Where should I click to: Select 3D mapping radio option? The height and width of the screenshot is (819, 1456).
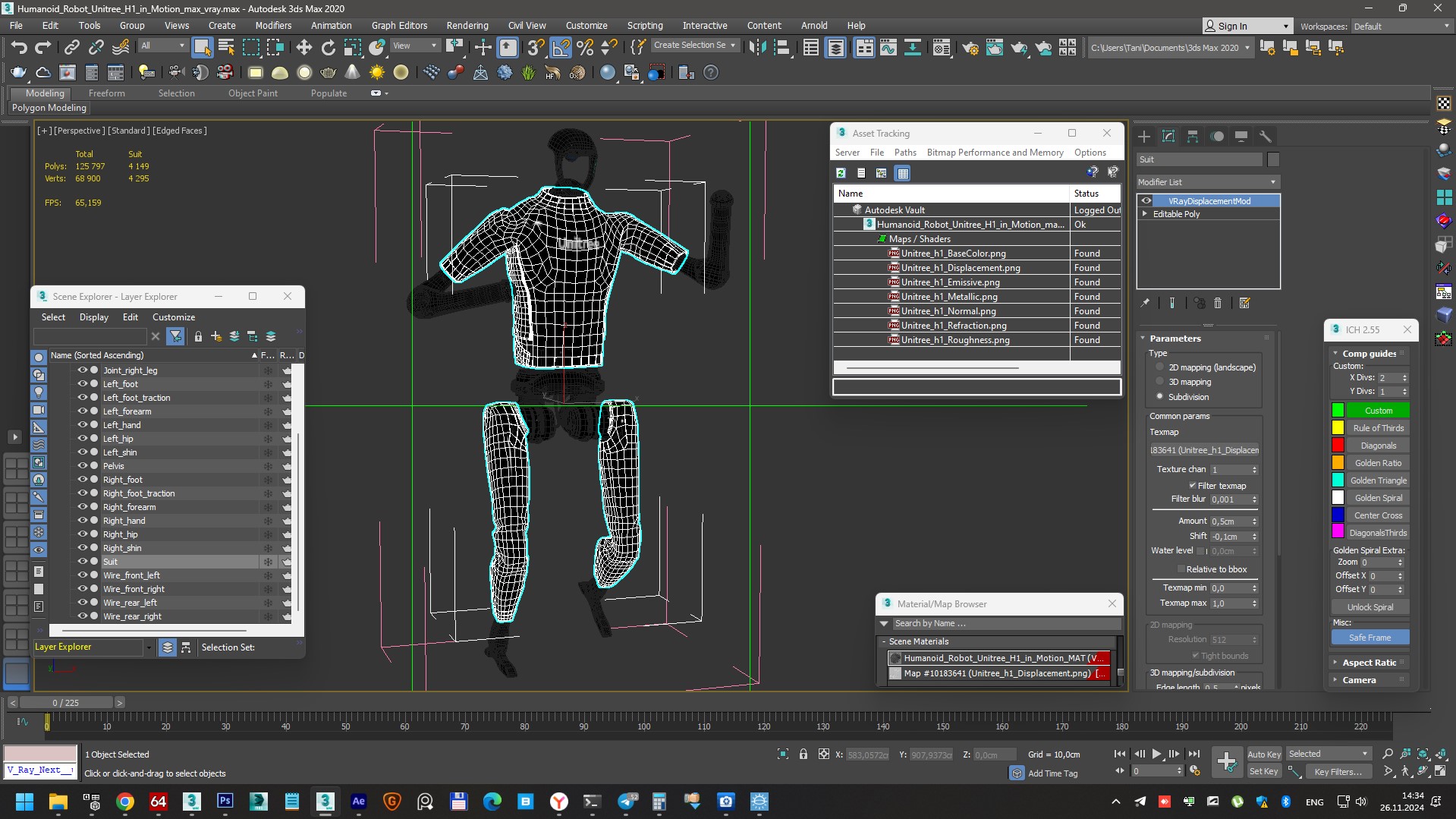[1159, 382]
